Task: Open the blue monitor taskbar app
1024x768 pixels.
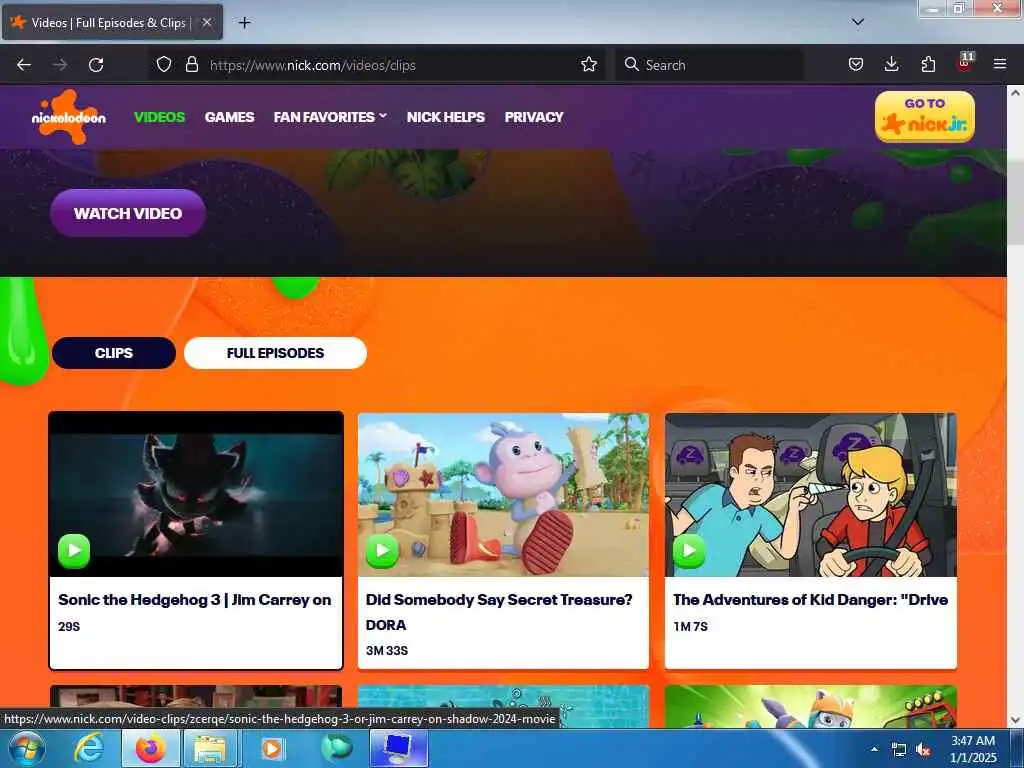Action: pos(399,748)
